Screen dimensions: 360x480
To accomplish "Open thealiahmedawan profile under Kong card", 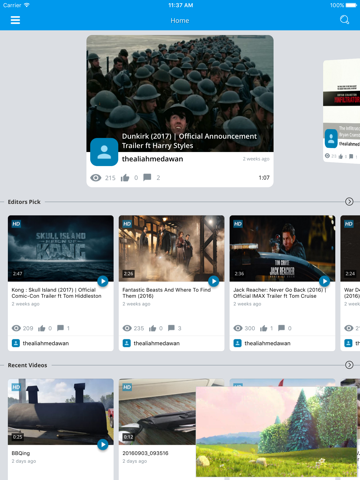I will coord(46,343).
